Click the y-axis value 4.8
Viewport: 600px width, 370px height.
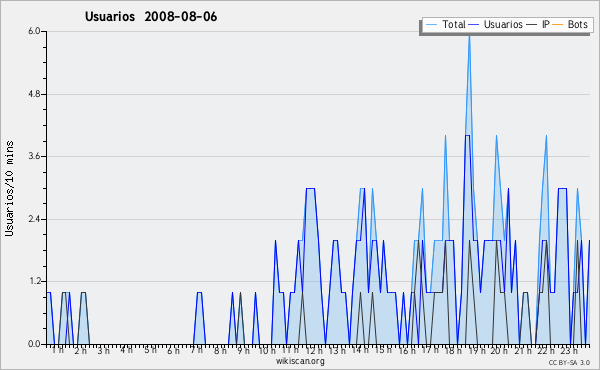[34, 94]
